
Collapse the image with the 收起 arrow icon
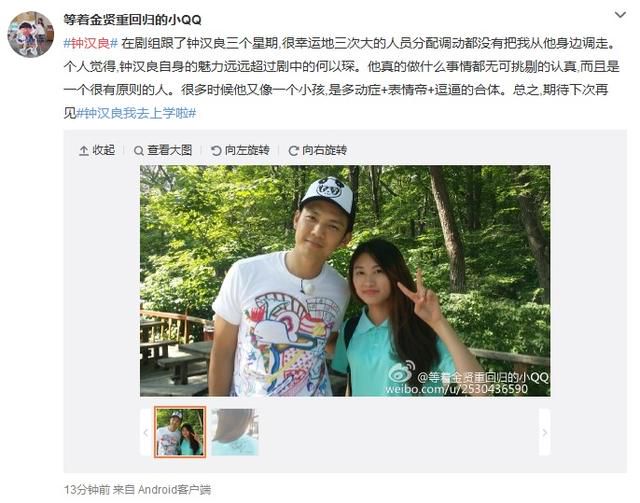point(83,151)
